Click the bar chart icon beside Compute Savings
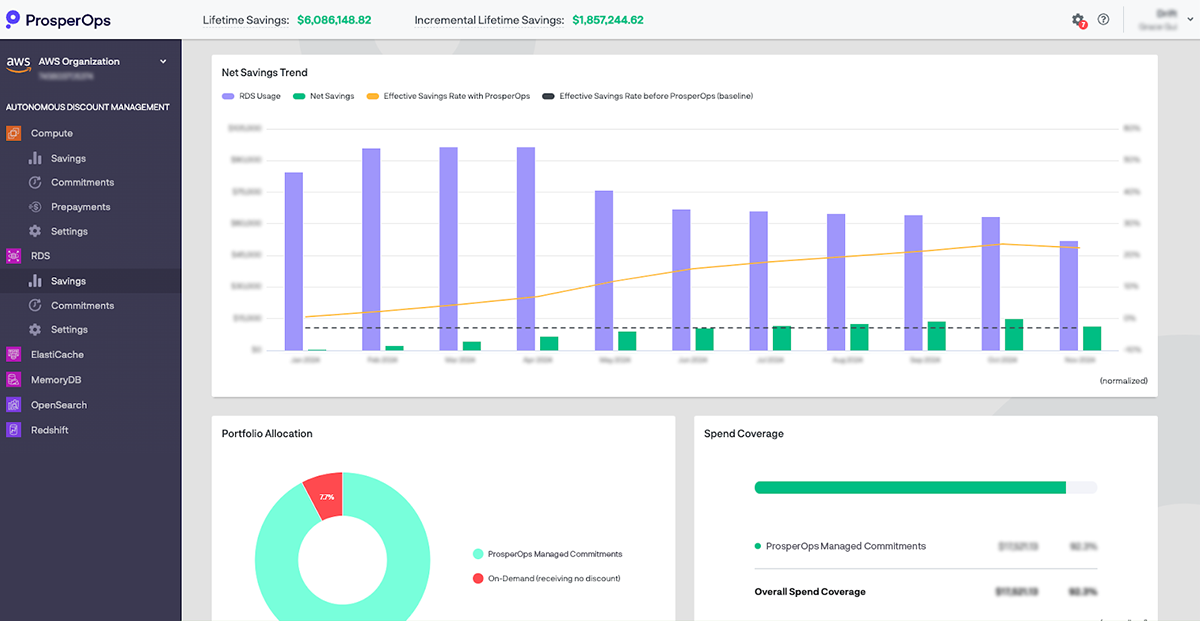The height and width of the screenshot is (621, 1200). [35, 158]
